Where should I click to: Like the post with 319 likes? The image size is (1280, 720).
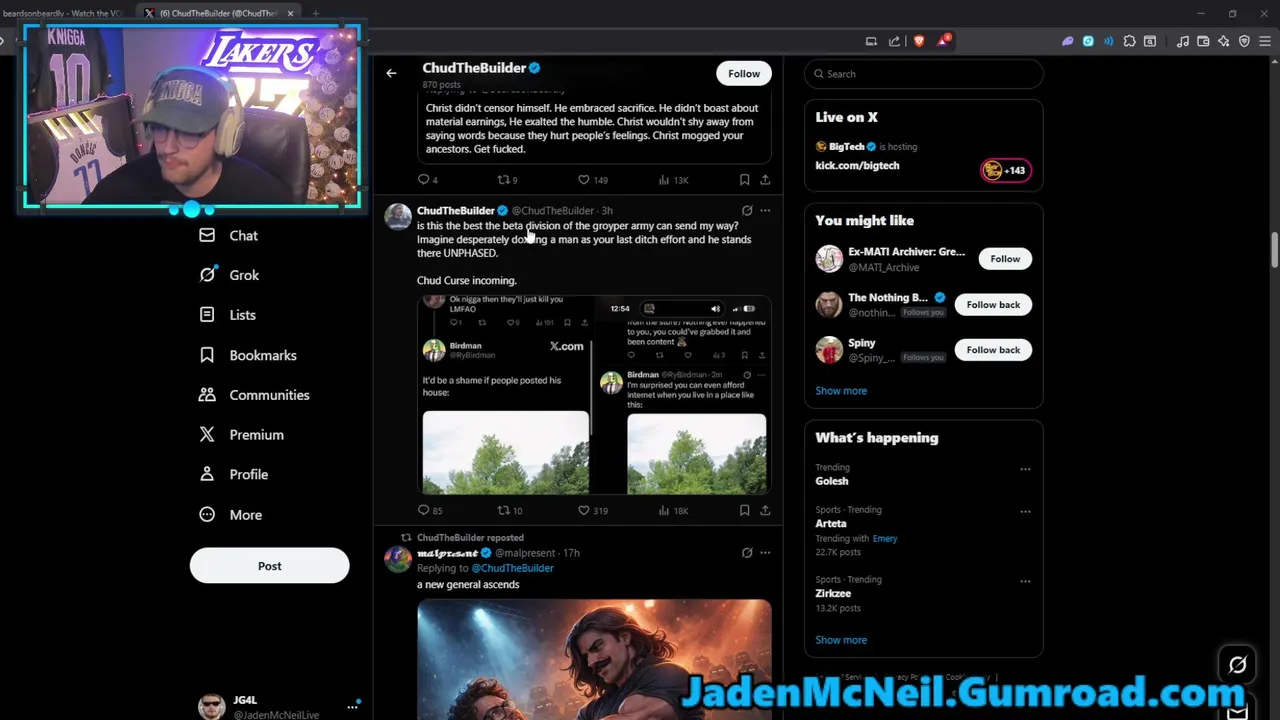point(584,510)
